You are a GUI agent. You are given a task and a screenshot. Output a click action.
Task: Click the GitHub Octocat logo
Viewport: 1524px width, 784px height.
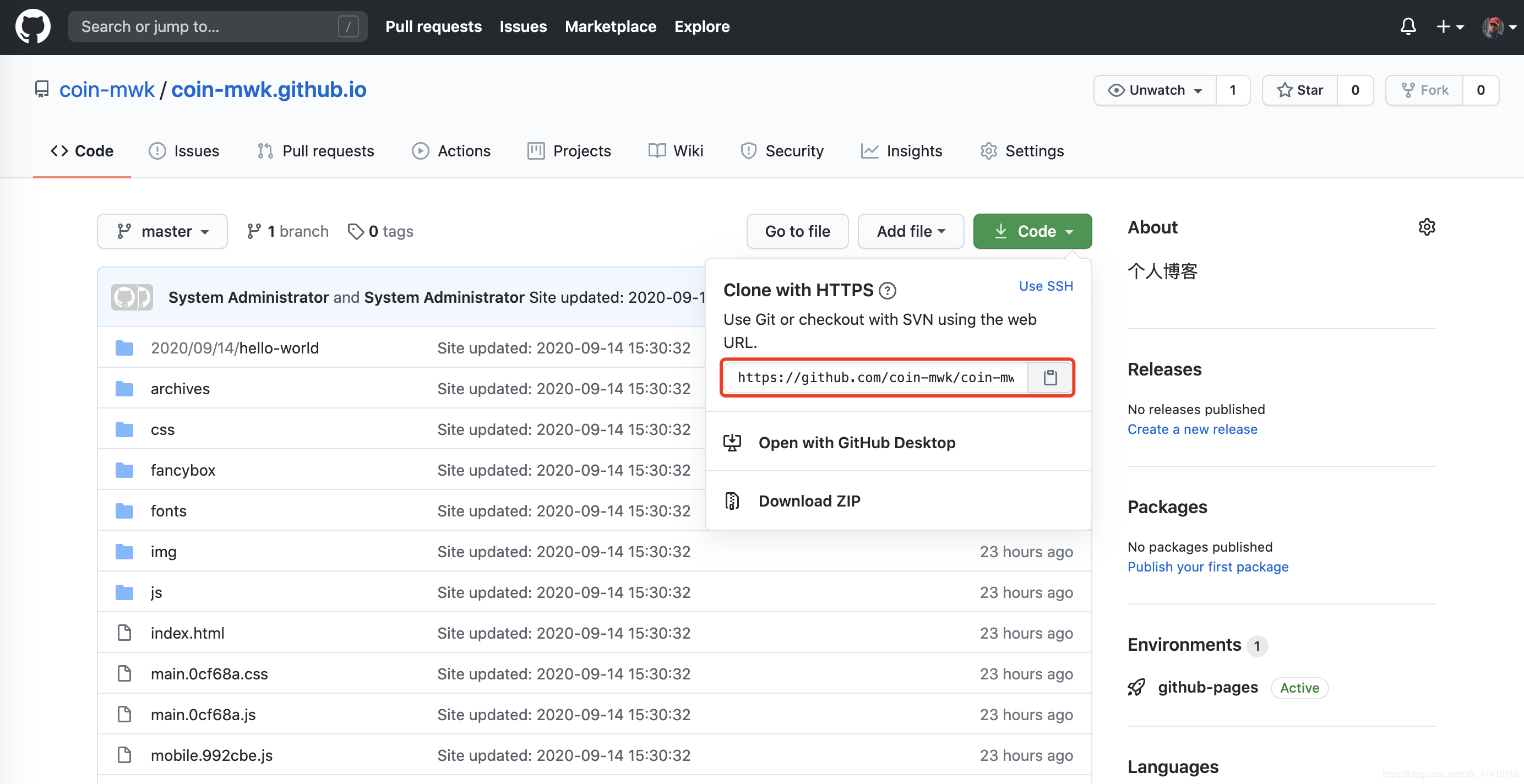(x=33, y=26)
